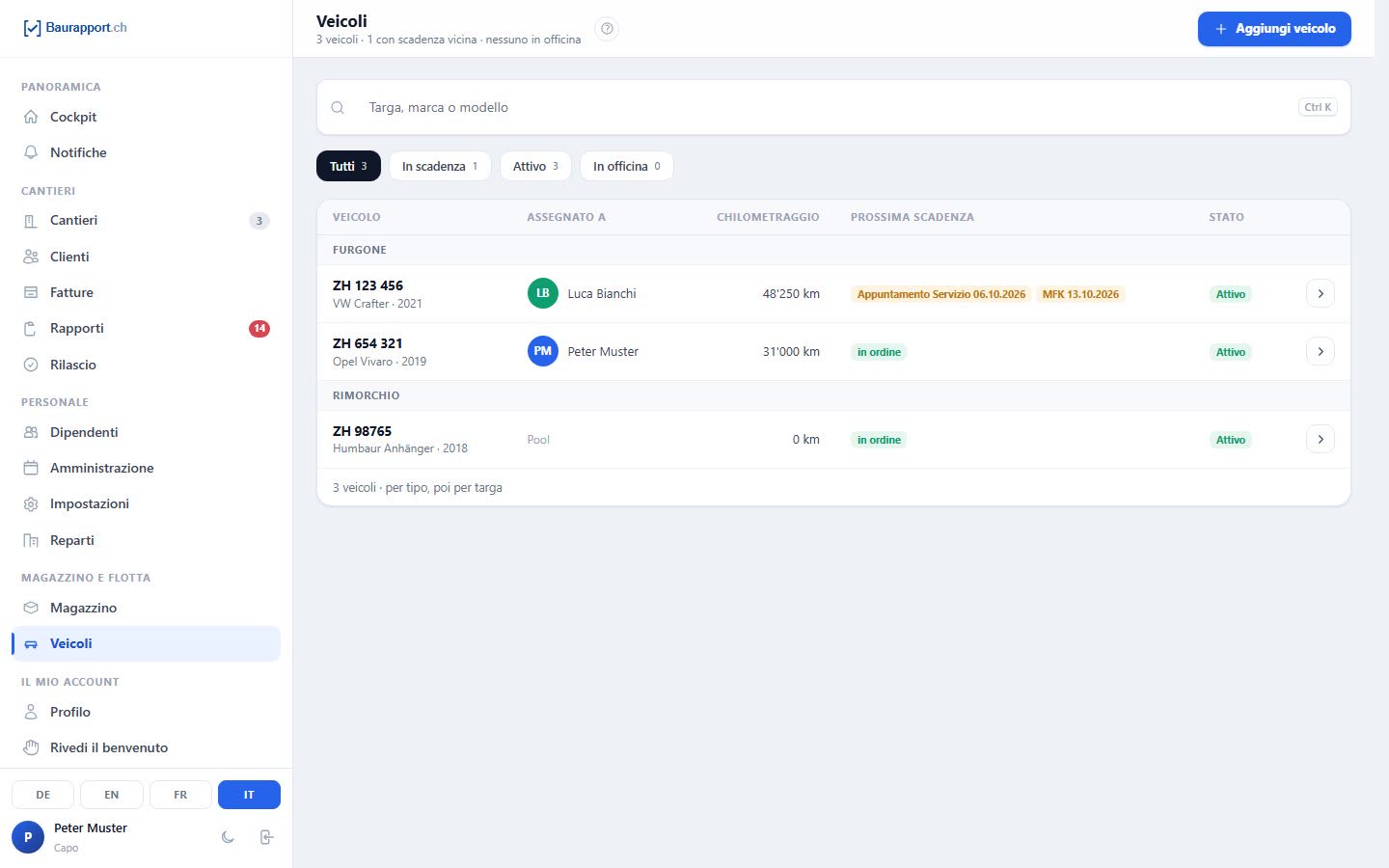Click the Prossima scadenza column header
Image resolution: width=1389 pixels, height=868 pixels.
[912, 217]
